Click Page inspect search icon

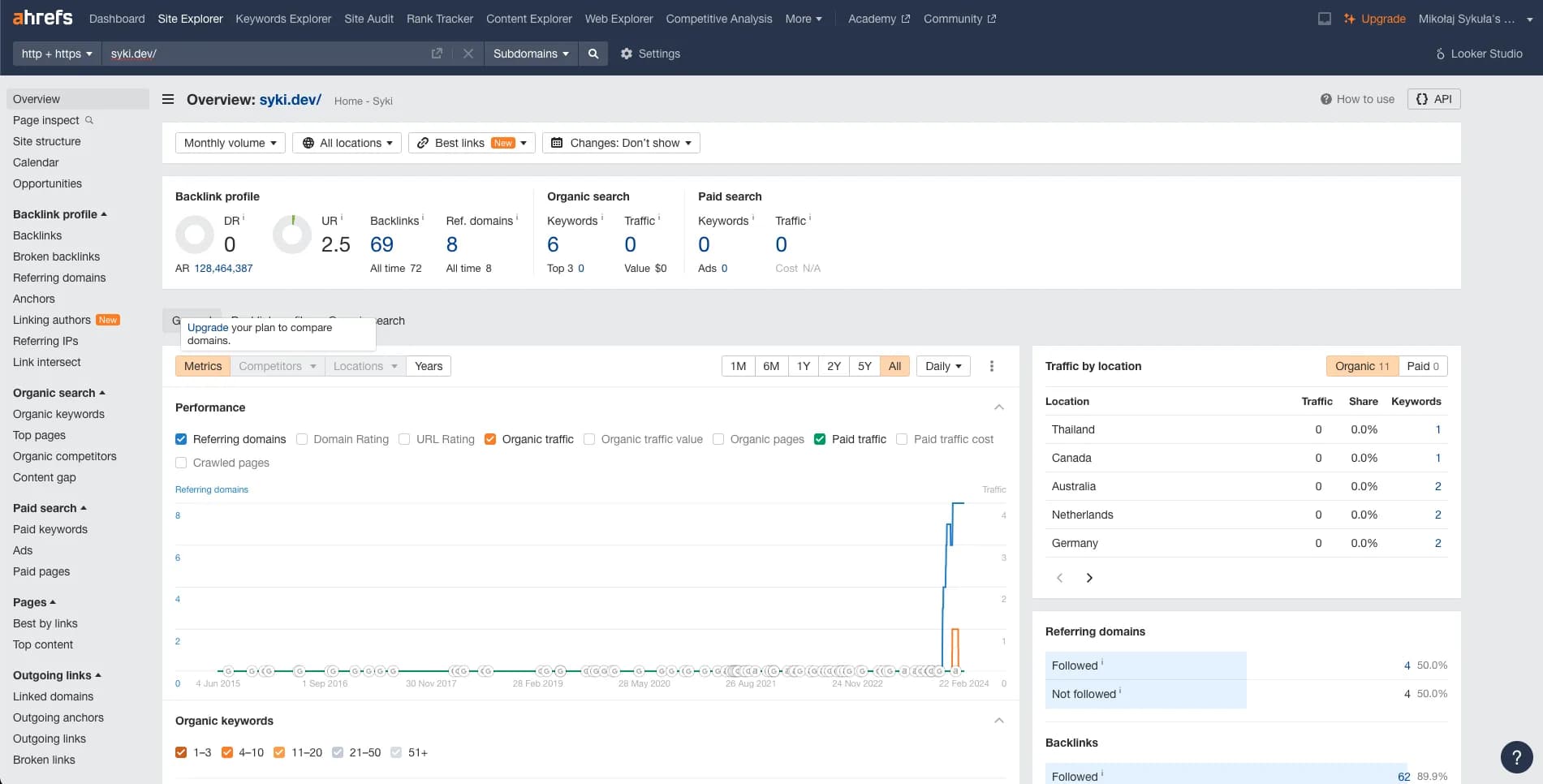[89, 120]
